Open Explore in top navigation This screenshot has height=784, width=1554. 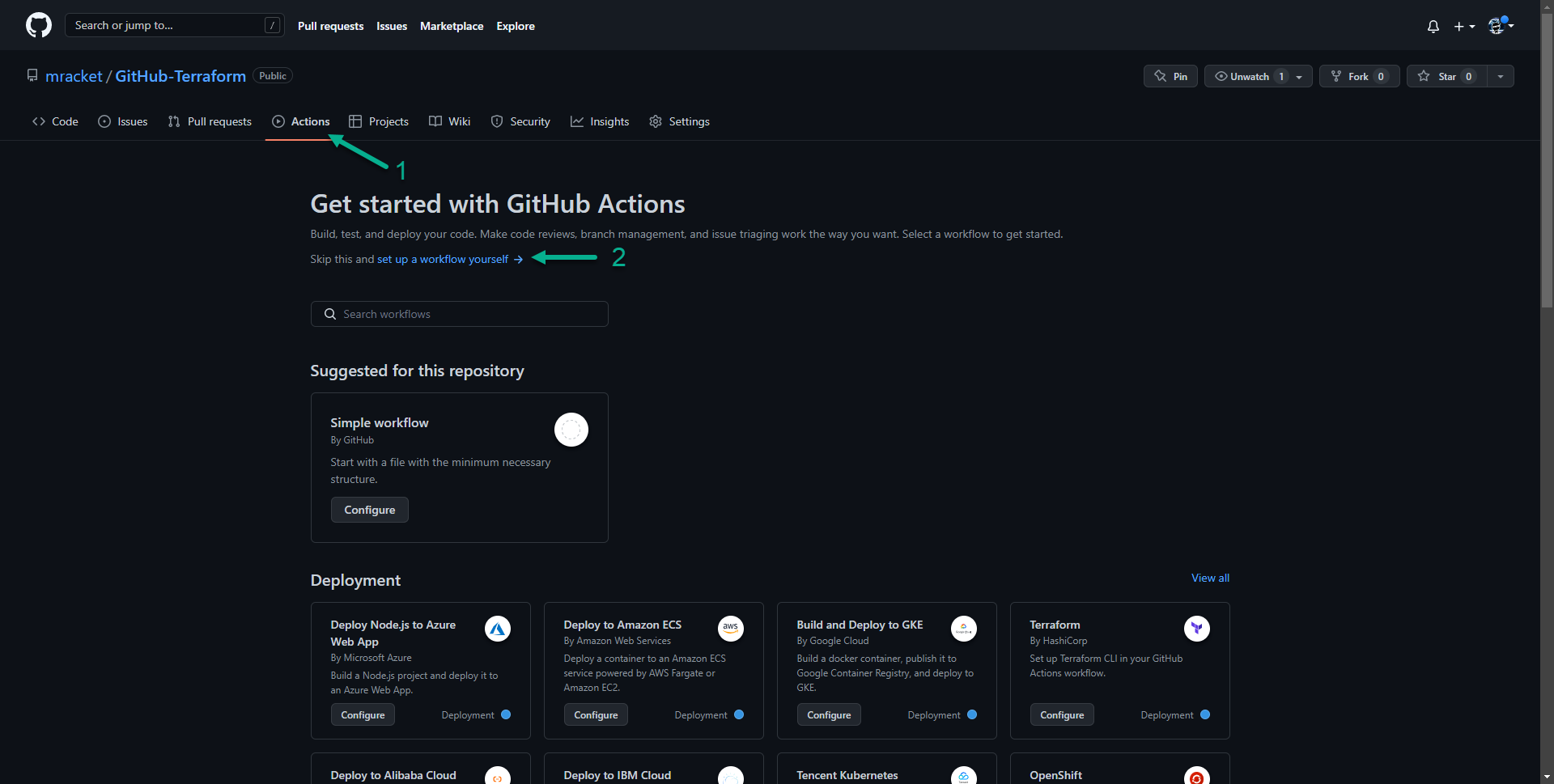[516, 26]
